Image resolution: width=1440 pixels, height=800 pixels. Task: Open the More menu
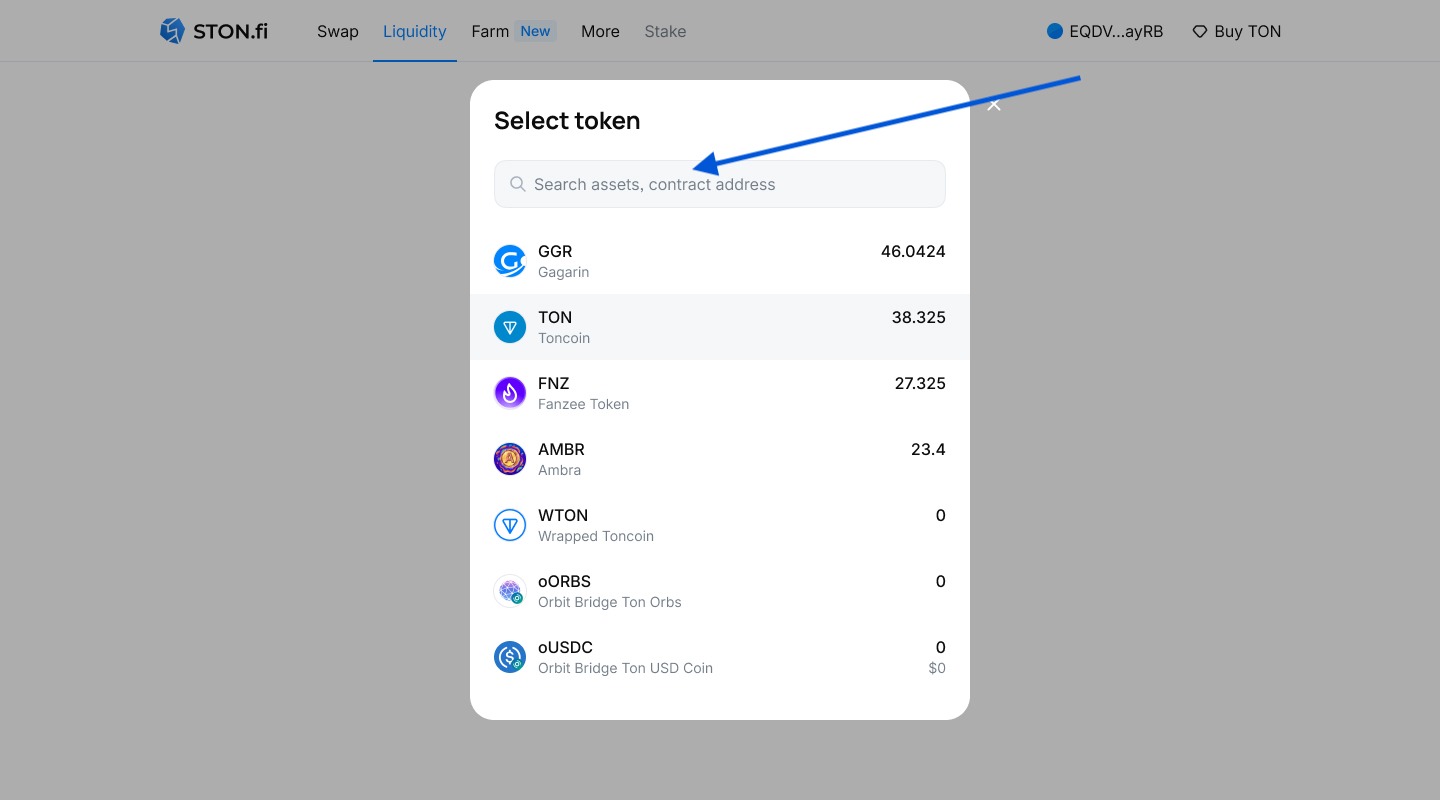pyautogui.click(x=600, y=31)
